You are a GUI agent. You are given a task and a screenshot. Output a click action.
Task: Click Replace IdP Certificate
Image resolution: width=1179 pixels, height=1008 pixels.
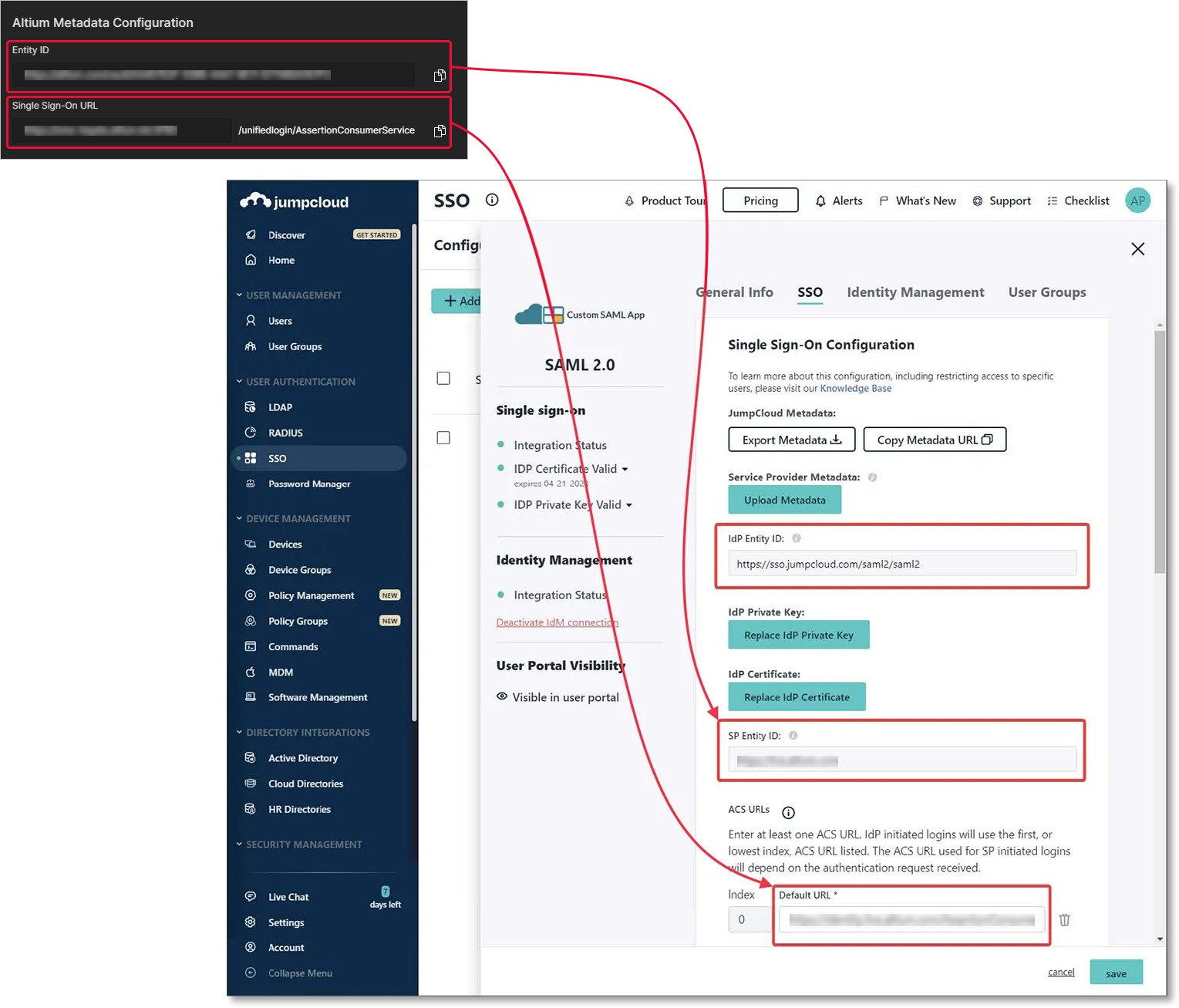coord(797,697)
